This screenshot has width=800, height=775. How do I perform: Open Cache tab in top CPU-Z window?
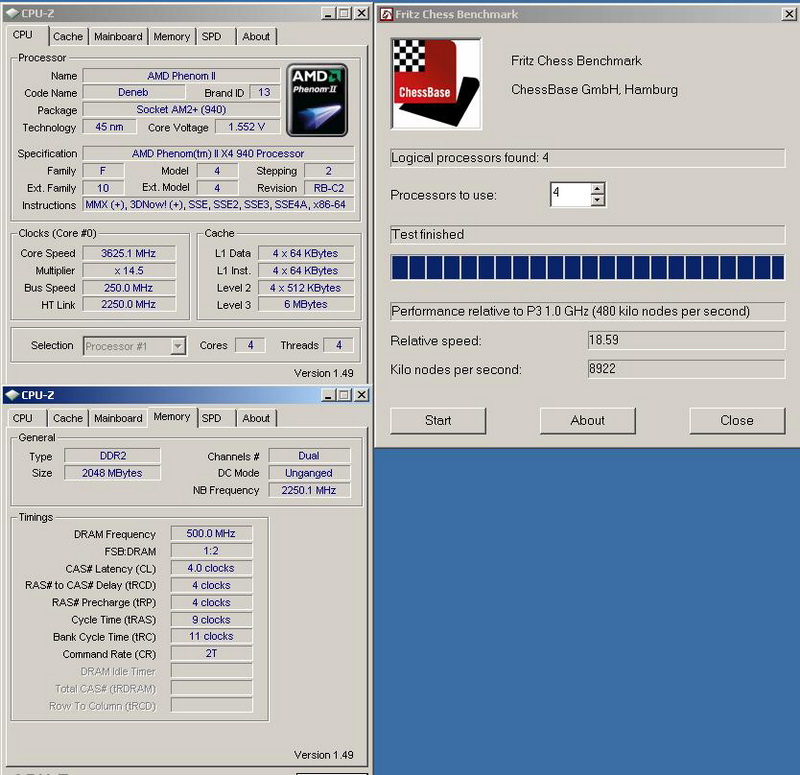[x=68, y=36]
